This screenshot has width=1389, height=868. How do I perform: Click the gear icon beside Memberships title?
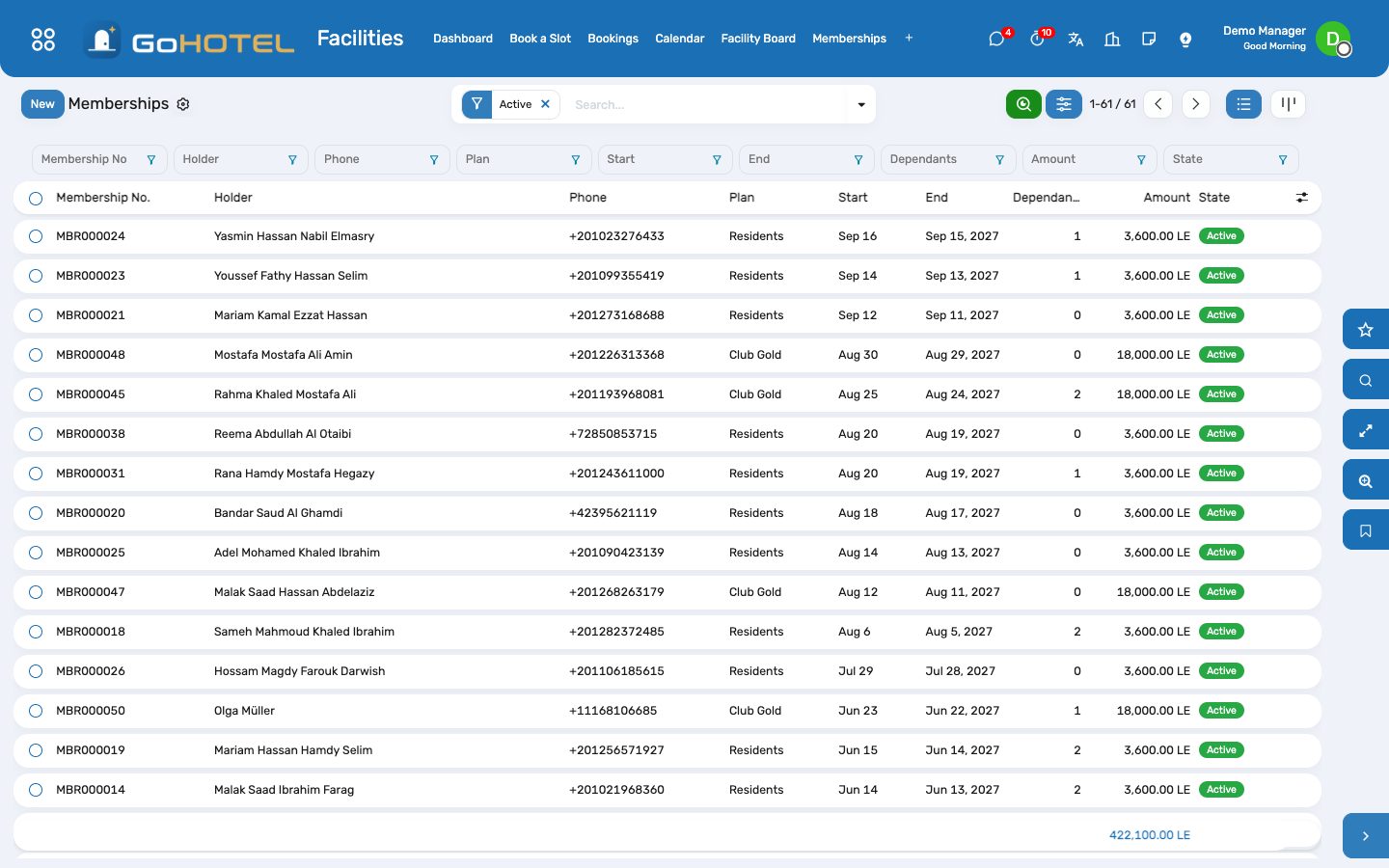pos(183,104)
